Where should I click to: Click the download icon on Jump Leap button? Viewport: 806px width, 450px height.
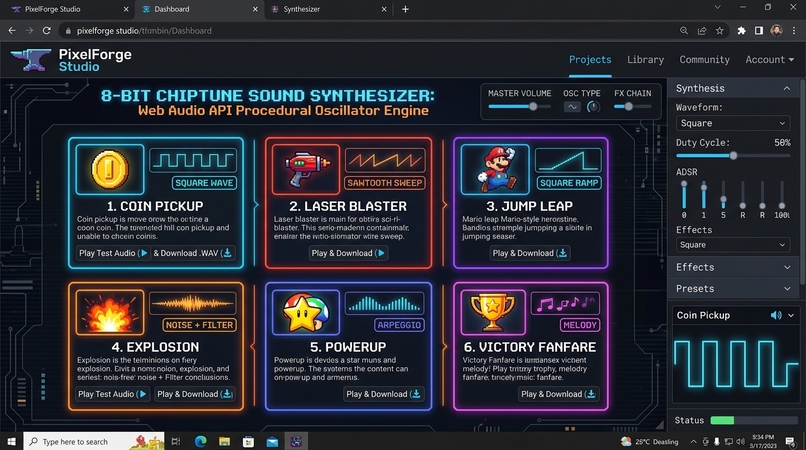(562, 253)
